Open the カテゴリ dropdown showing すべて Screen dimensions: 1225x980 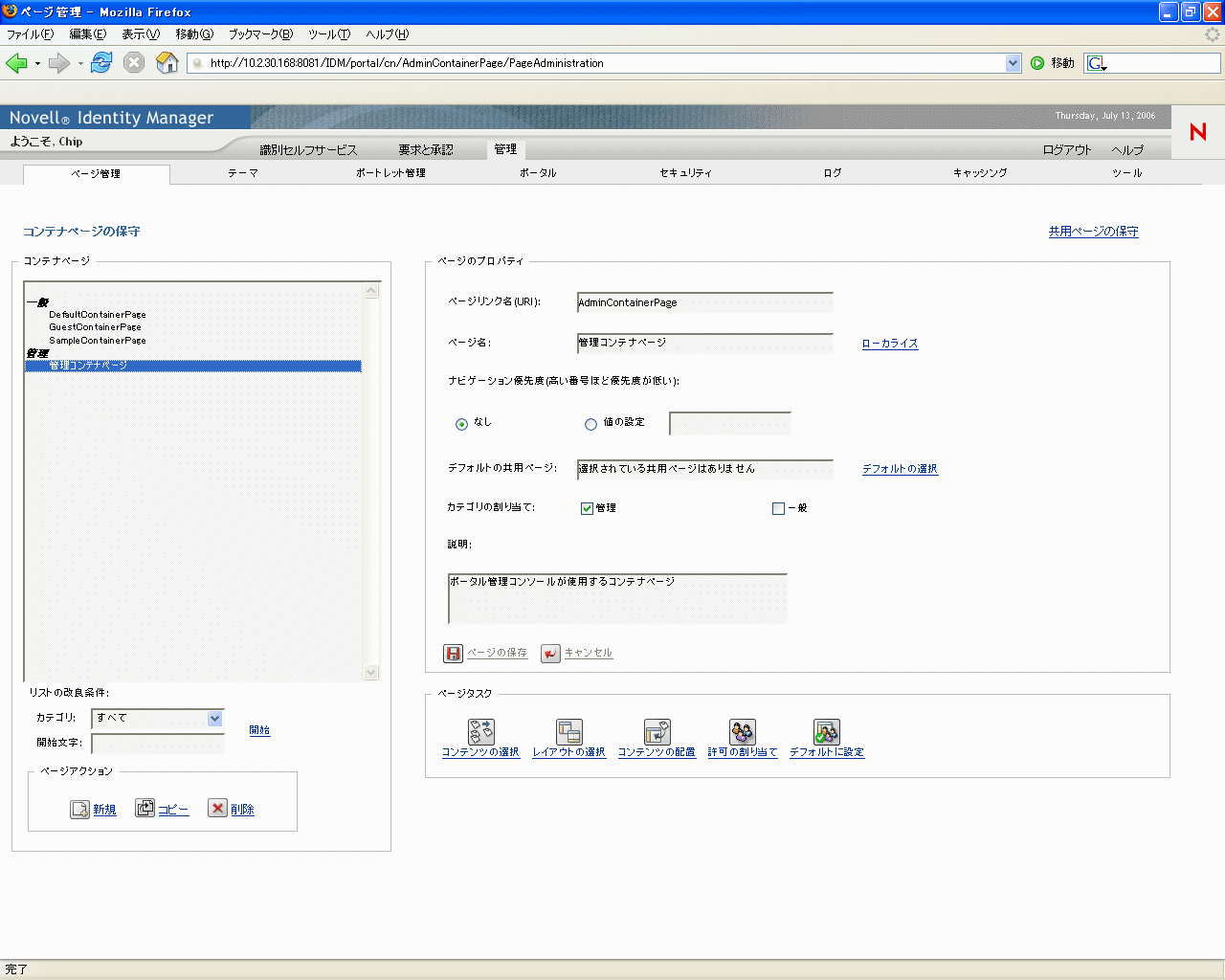click(158, 719)
